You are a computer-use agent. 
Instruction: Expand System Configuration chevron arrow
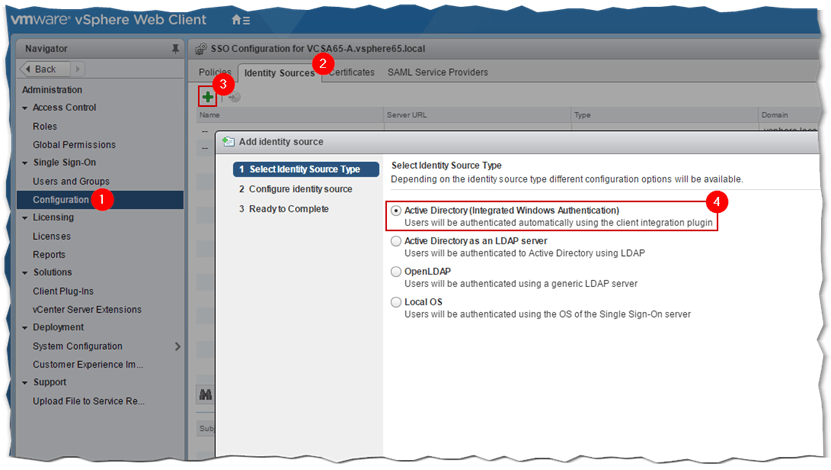[x=178, y=346]
